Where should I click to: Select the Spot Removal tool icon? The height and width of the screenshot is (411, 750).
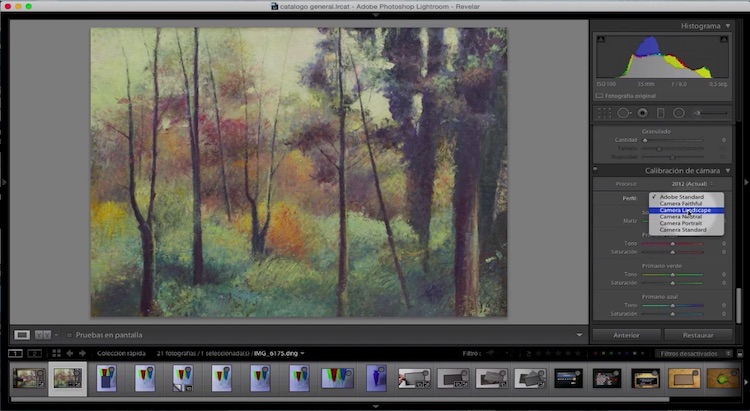click(624, 113)
